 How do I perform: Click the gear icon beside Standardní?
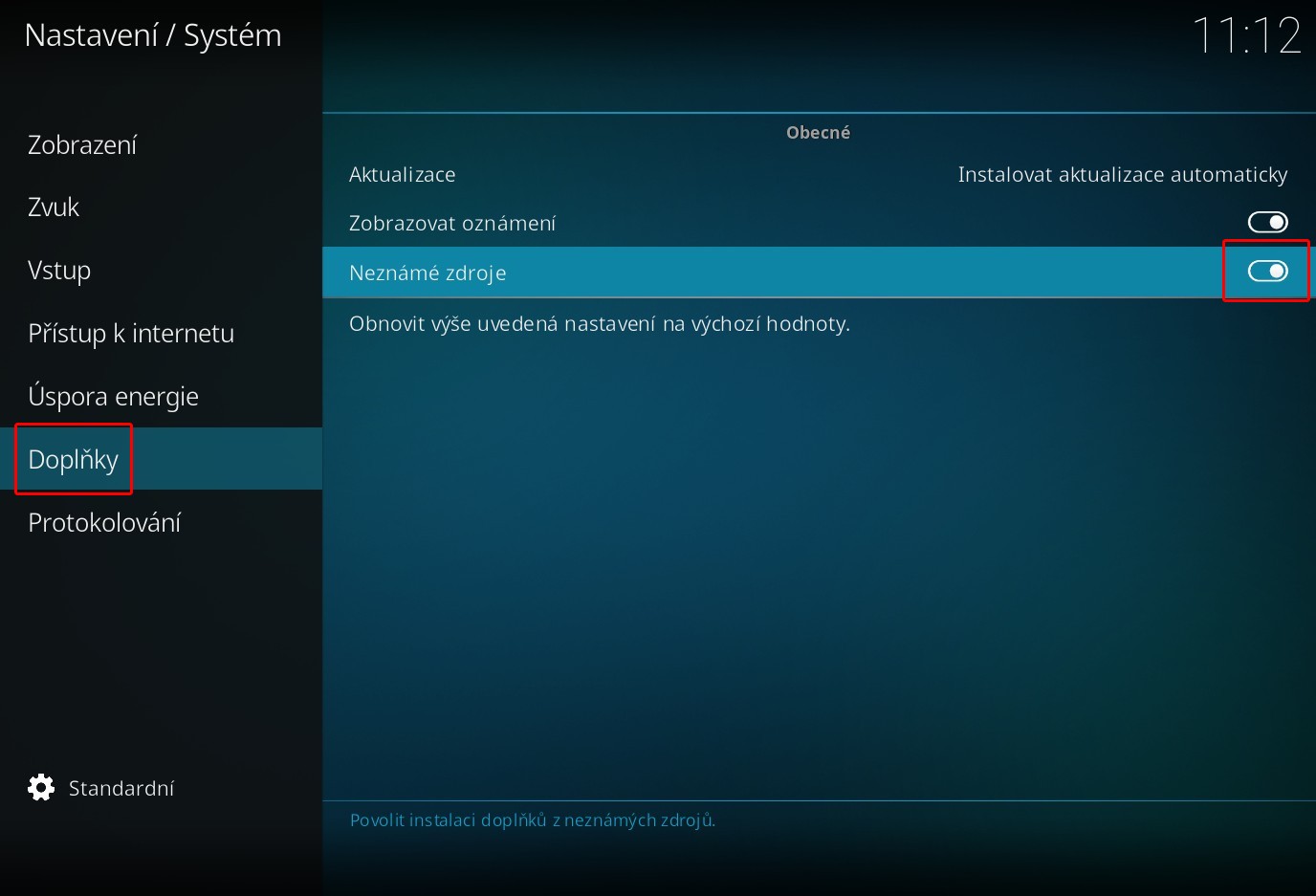[41, 787]
